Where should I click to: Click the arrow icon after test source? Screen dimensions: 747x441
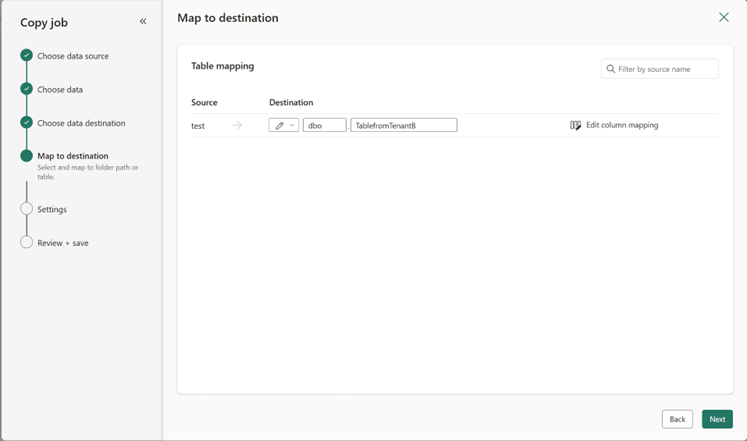pyautogui.click(x=237, y=125)
